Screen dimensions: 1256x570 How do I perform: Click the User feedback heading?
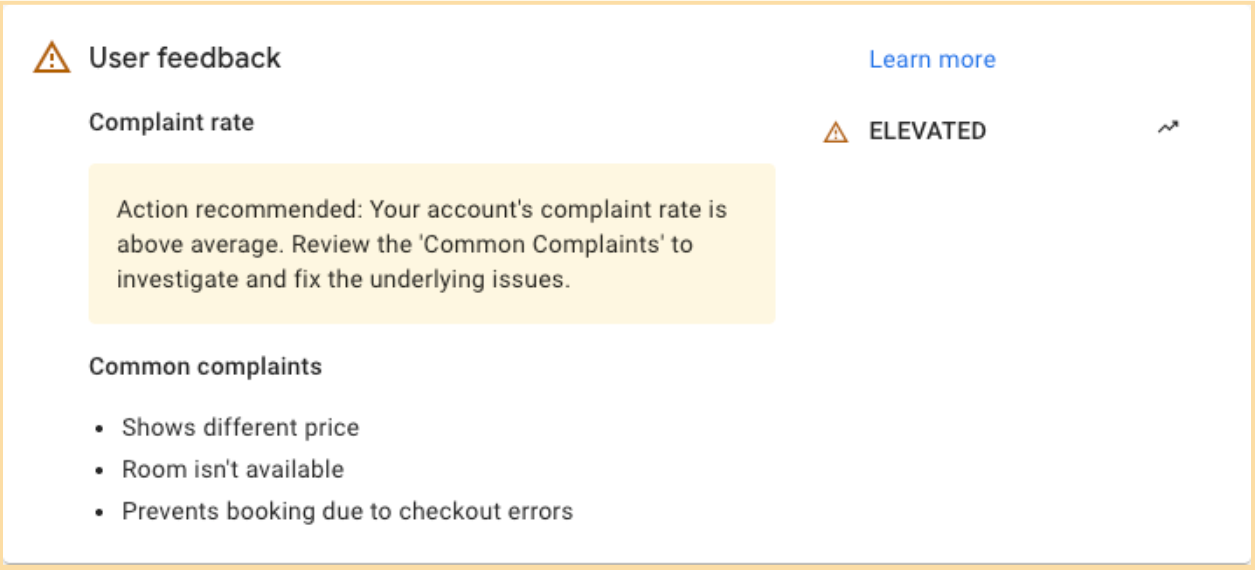click(185, 58)
